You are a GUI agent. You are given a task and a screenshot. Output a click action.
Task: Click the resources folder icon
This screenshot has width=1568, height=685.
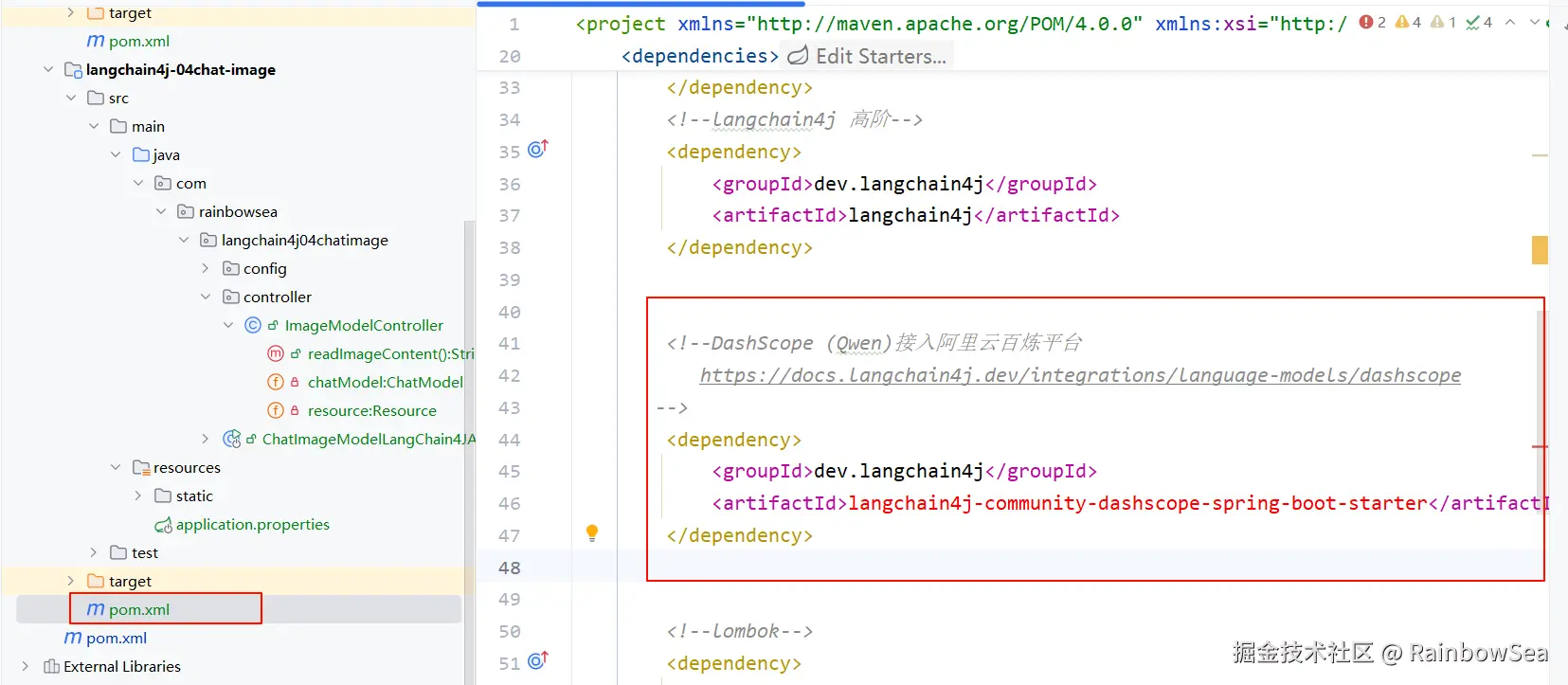tap(141, 467)
